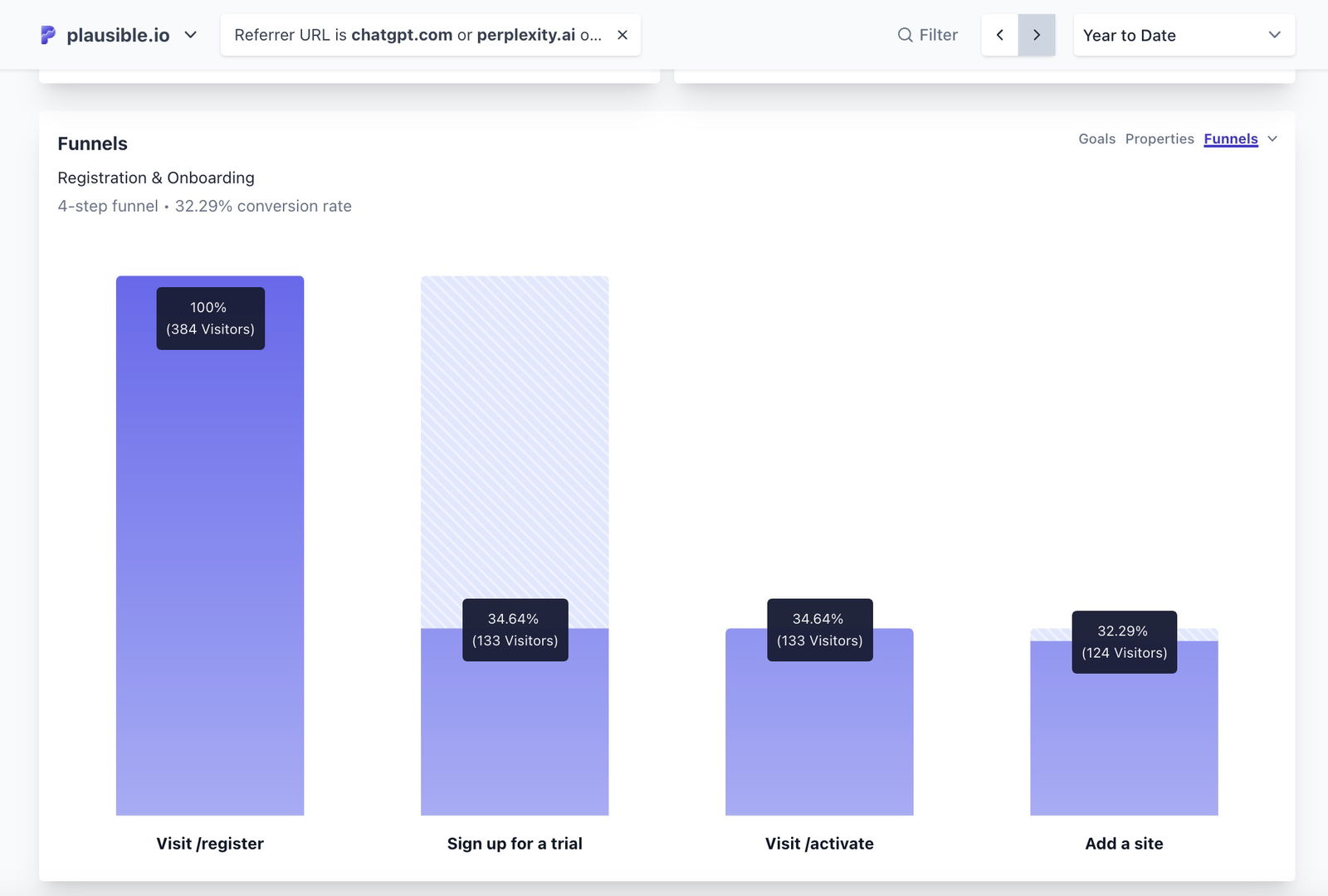Select the left arrow to go back a period
This screenshot has height=896, width=1328.
[1000, 35]
